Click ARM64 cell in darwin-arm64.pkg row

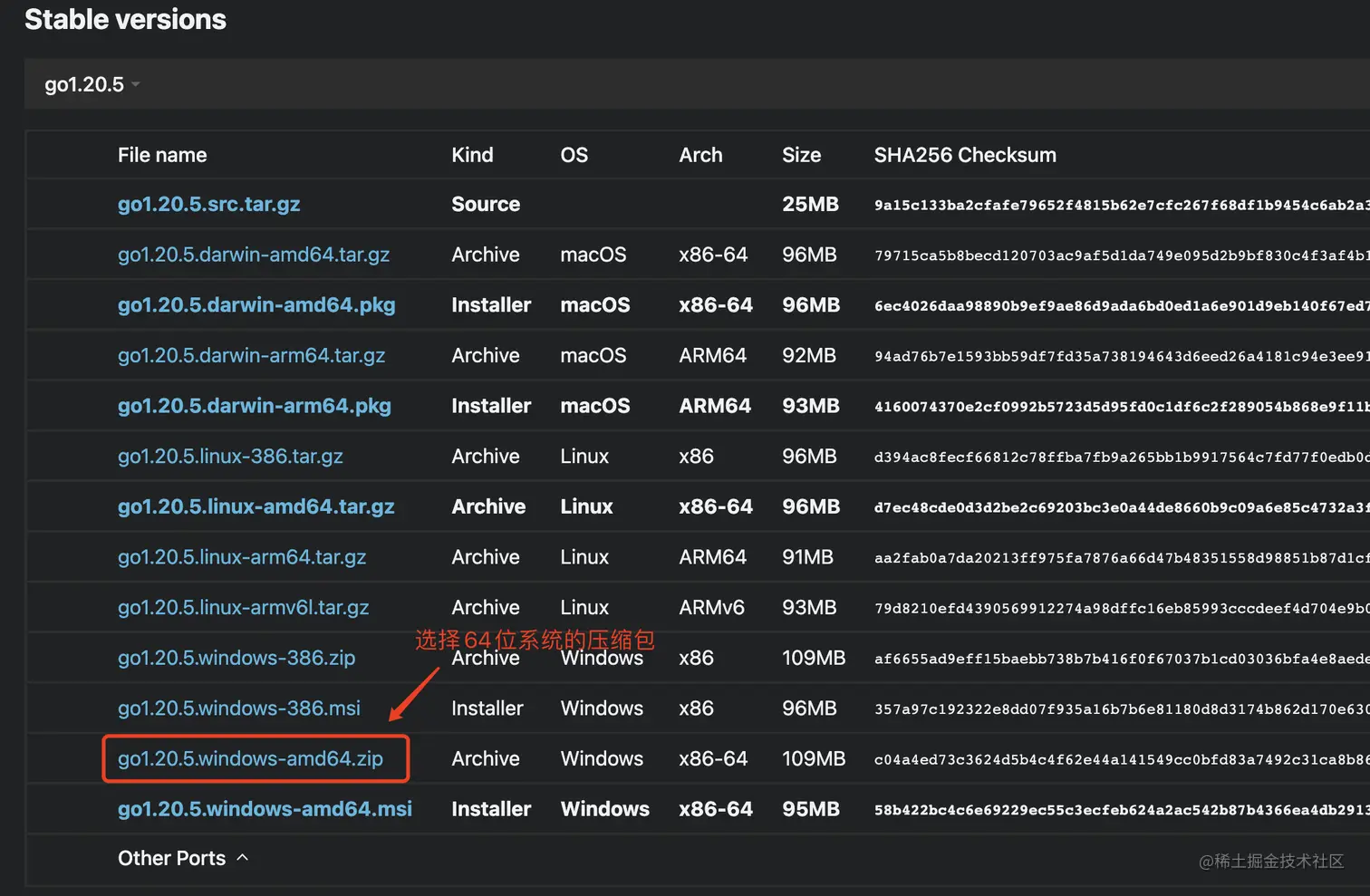715,406
